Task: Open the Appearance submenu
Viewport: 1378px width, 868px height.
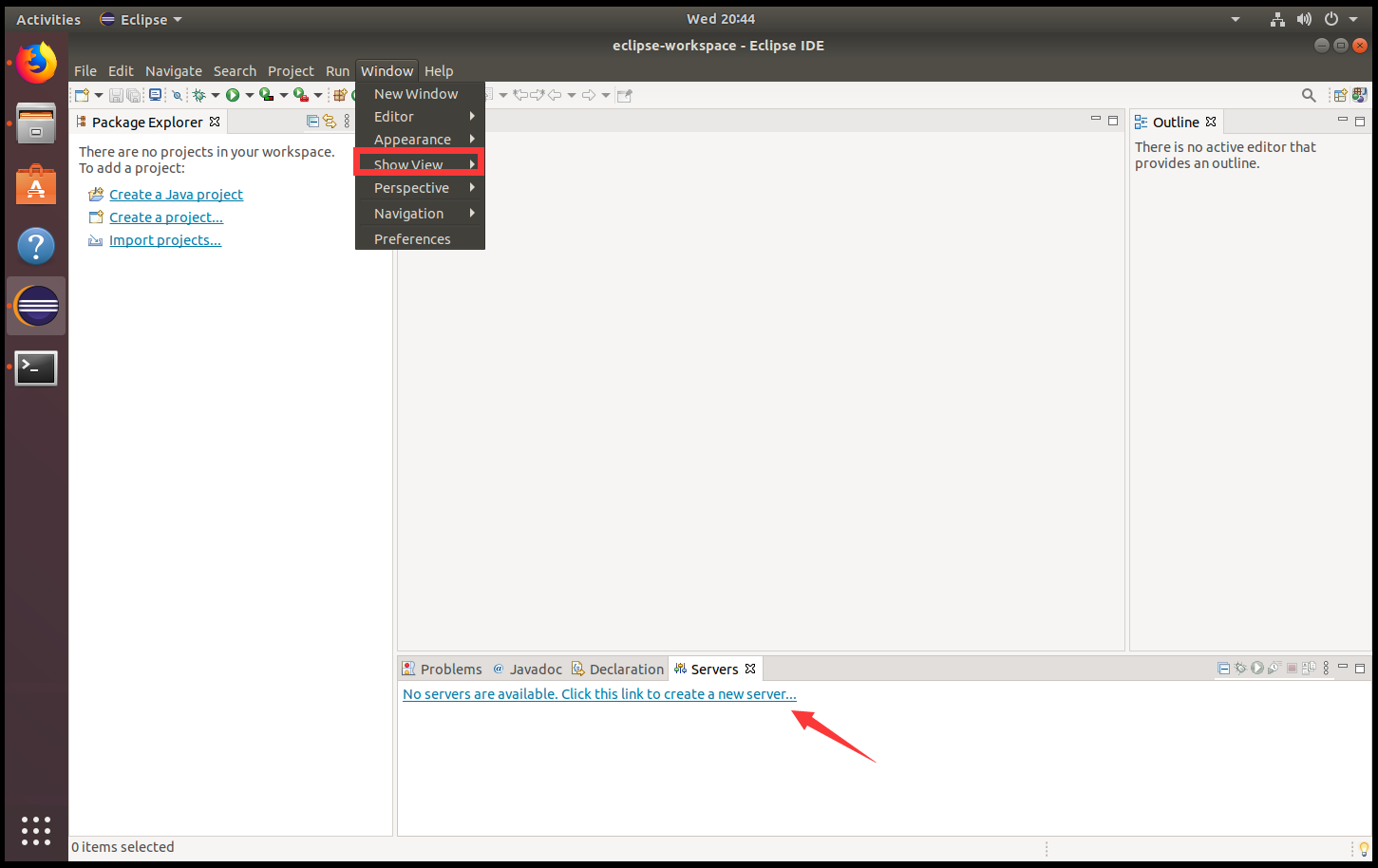Action: (x=420, y=140)
